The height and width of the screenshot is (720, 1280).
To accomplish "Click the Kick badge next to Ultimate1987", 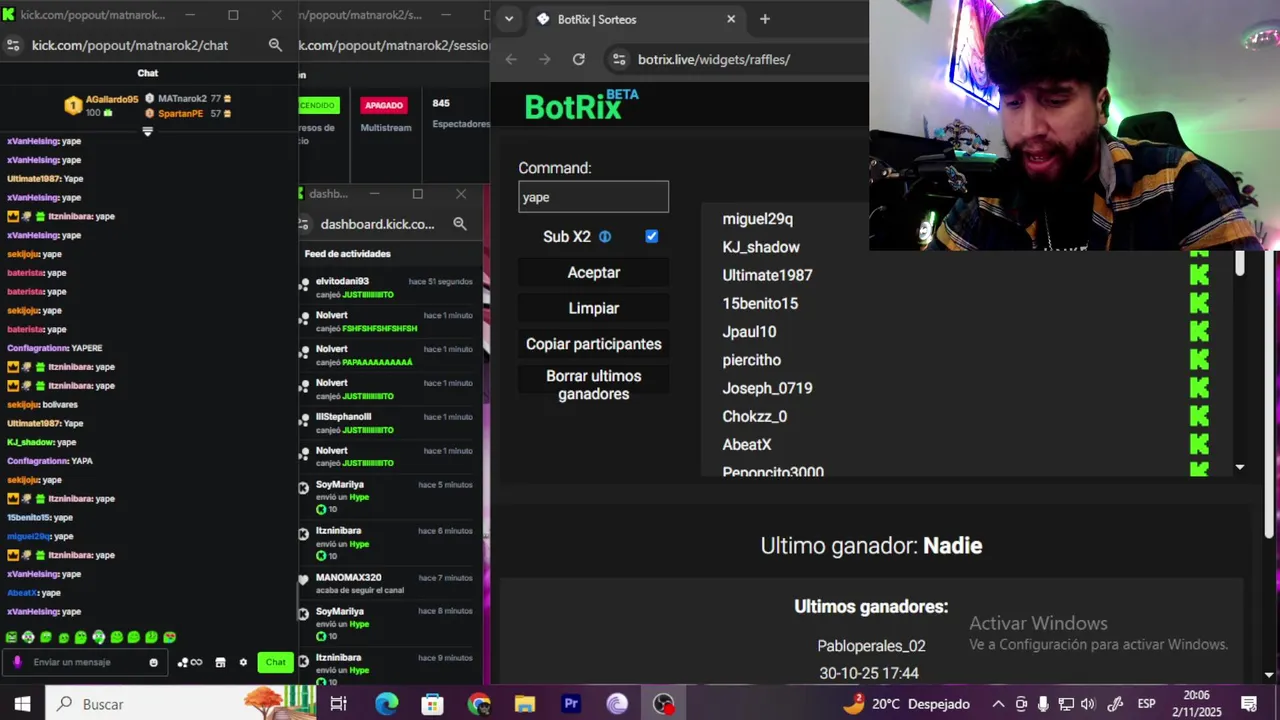I will pos(1199,275).
